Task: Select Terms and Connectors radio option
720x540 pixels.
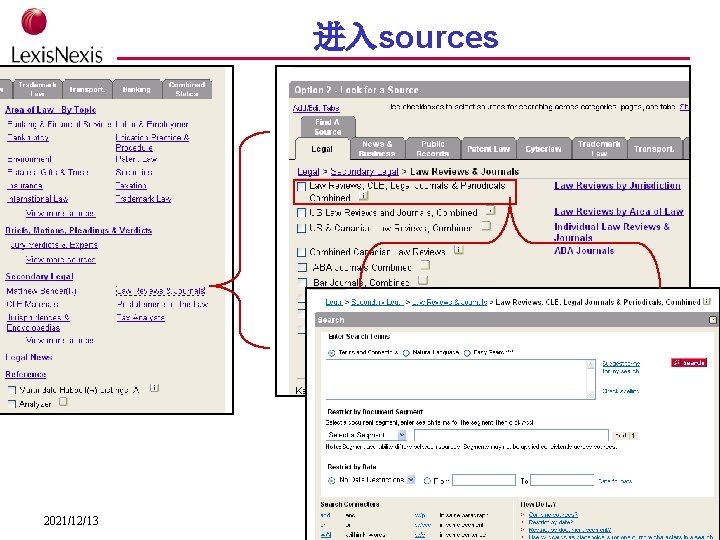Action: [x=331, y=353]
